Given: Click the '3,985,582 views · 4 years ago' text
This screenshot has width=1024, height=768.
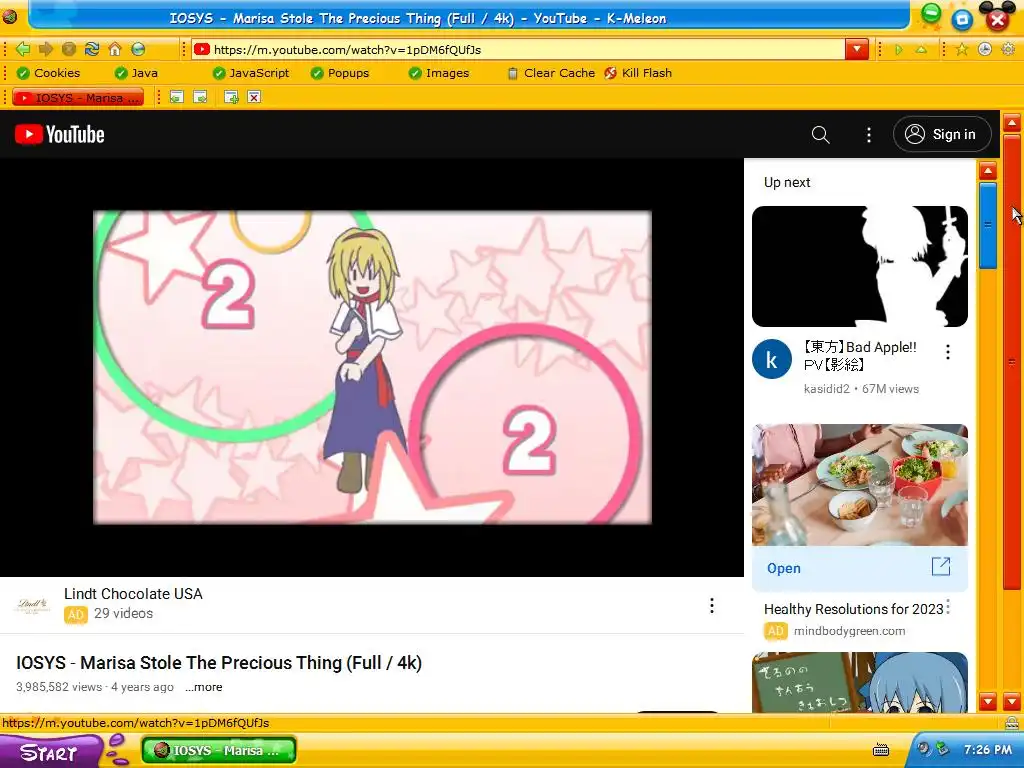Looking at the screenshot, I should (95, 687).
